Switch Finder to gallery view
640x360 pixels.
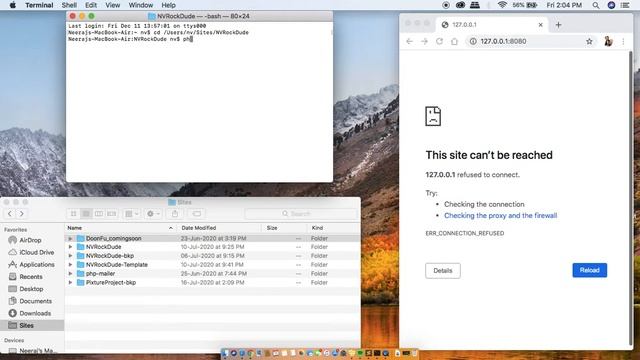[x=111, y=213]
